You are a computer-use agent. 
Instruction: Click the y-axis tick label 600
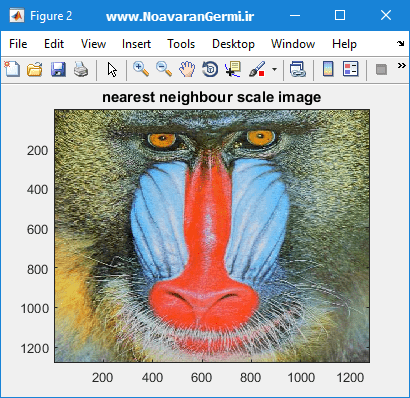[37, 229]
